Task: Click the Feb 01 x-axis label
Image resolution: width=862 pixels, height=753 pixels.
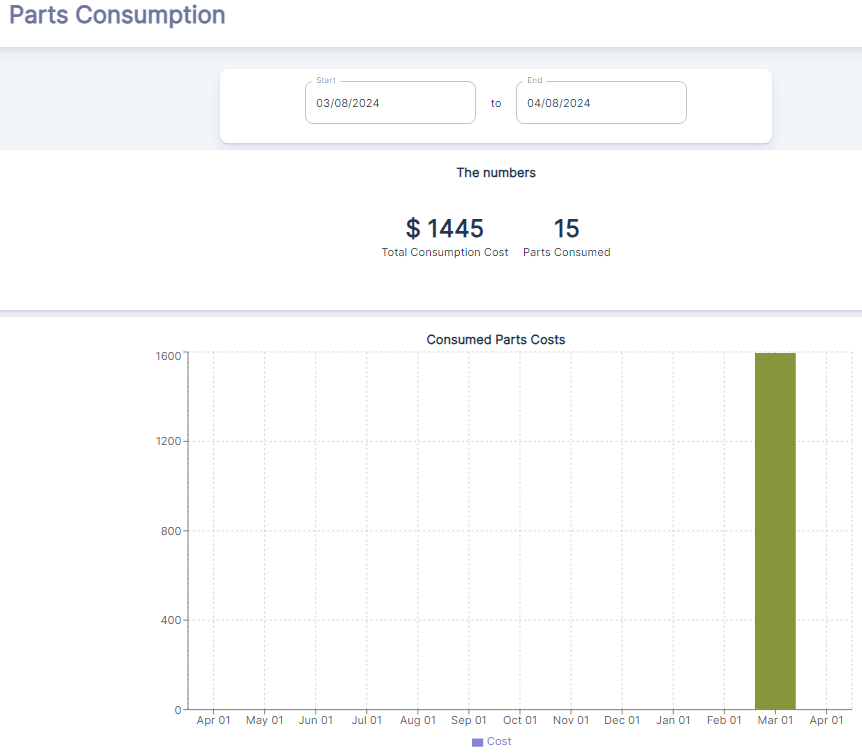Action: (724, 720)
